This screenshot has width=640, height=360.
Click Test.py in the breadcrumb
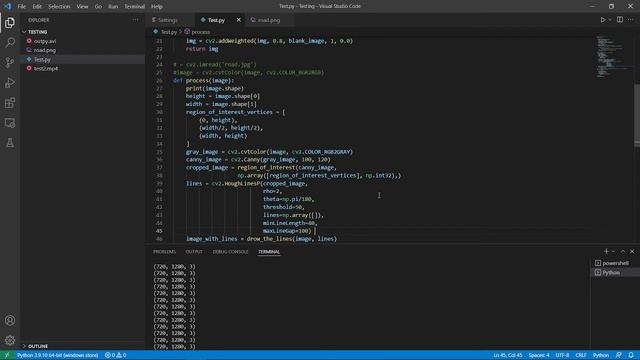tap(169, 32)
